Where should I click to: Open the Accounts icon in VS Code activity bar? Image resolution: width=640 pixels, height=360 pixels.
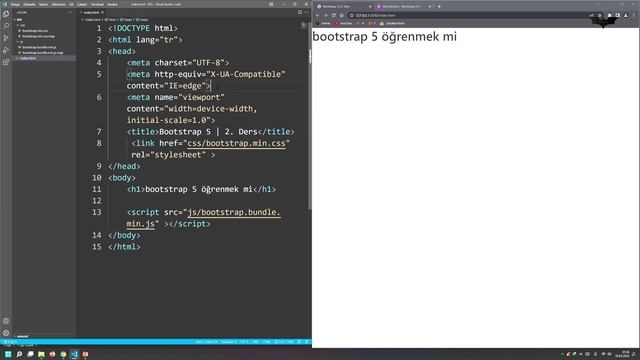[x=6, y=321]
